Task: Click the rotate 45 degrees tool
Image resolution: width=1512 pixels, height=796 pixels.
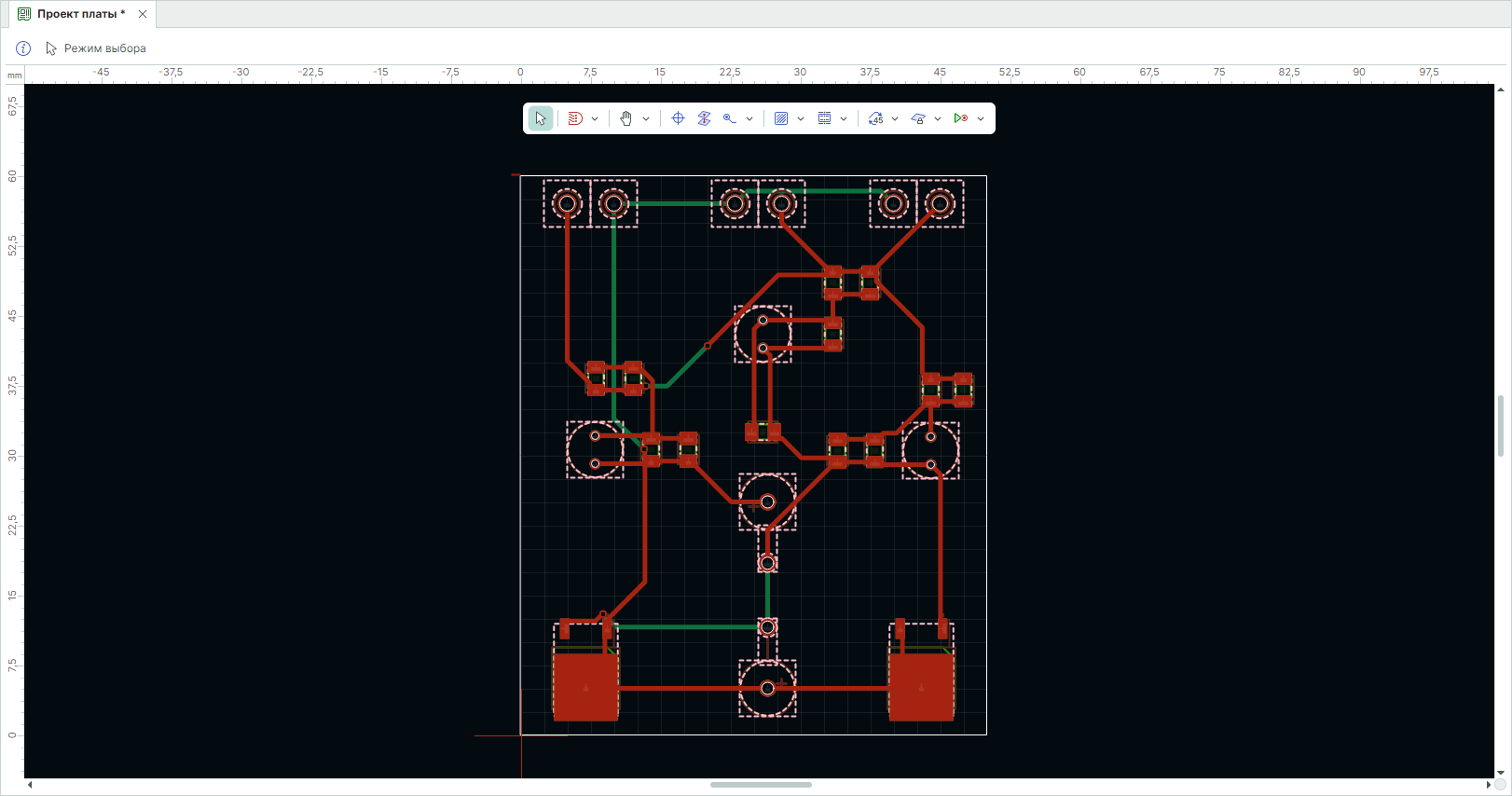Action: coord(875,118)
